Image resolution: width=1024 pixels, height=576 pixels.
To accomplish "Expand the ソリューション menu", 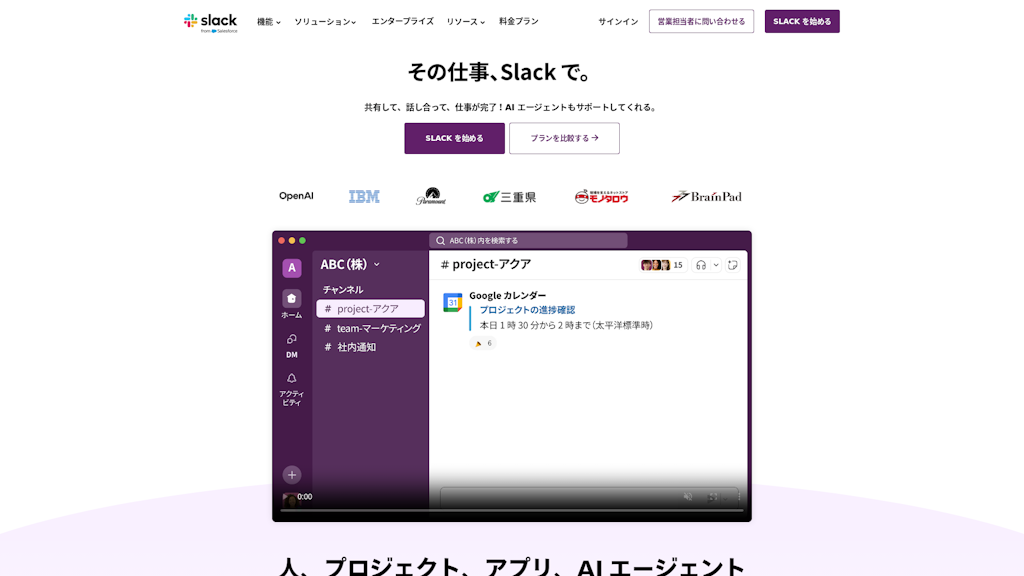I will pyautogui.click(x=325, y=22).
